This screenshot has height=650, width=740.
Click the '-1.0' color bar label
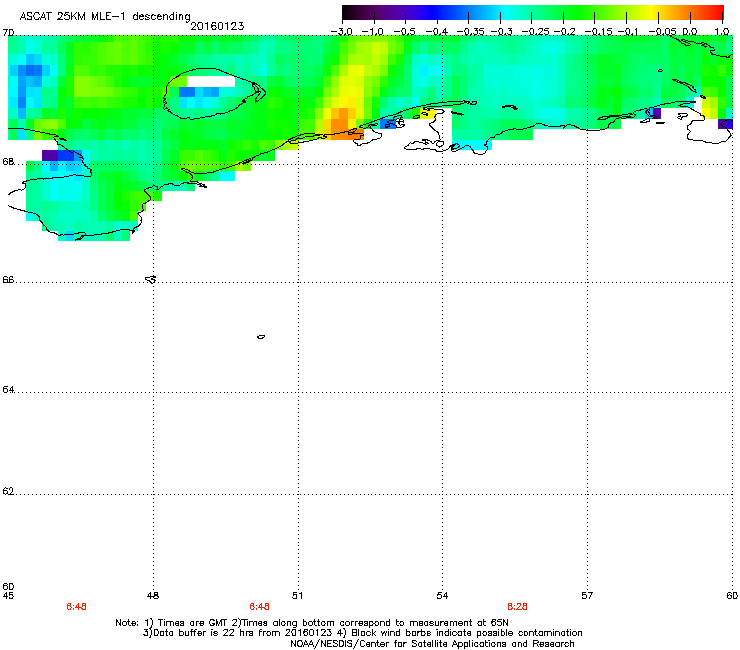(373, 32)
